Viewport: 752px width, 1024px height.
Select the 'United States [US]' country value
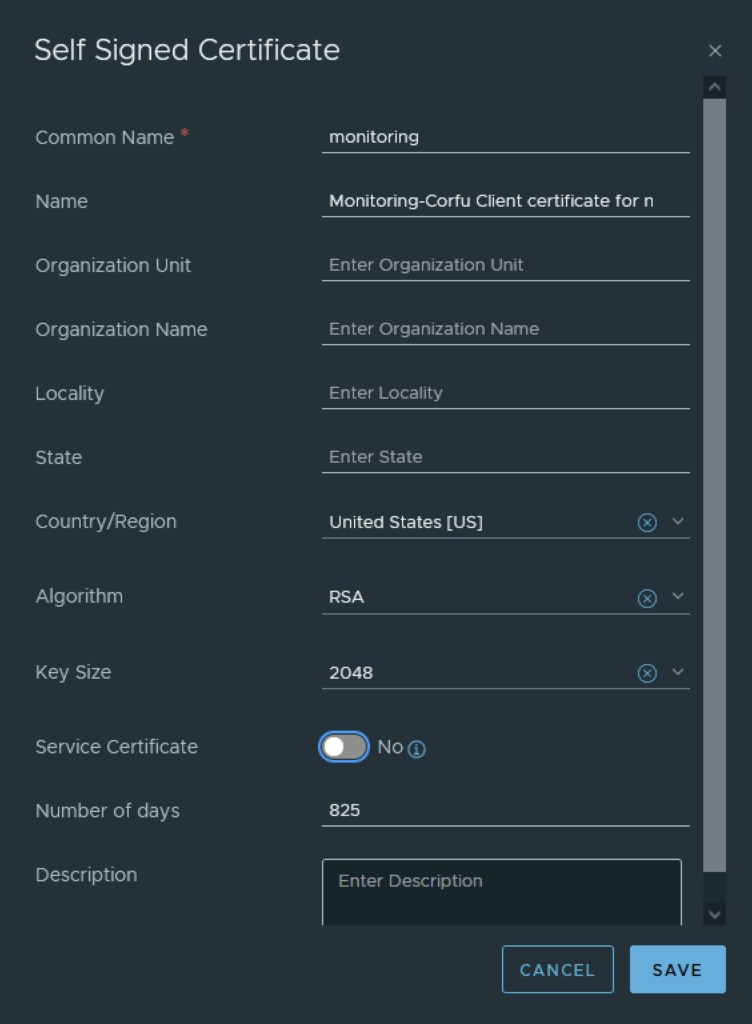405,522
